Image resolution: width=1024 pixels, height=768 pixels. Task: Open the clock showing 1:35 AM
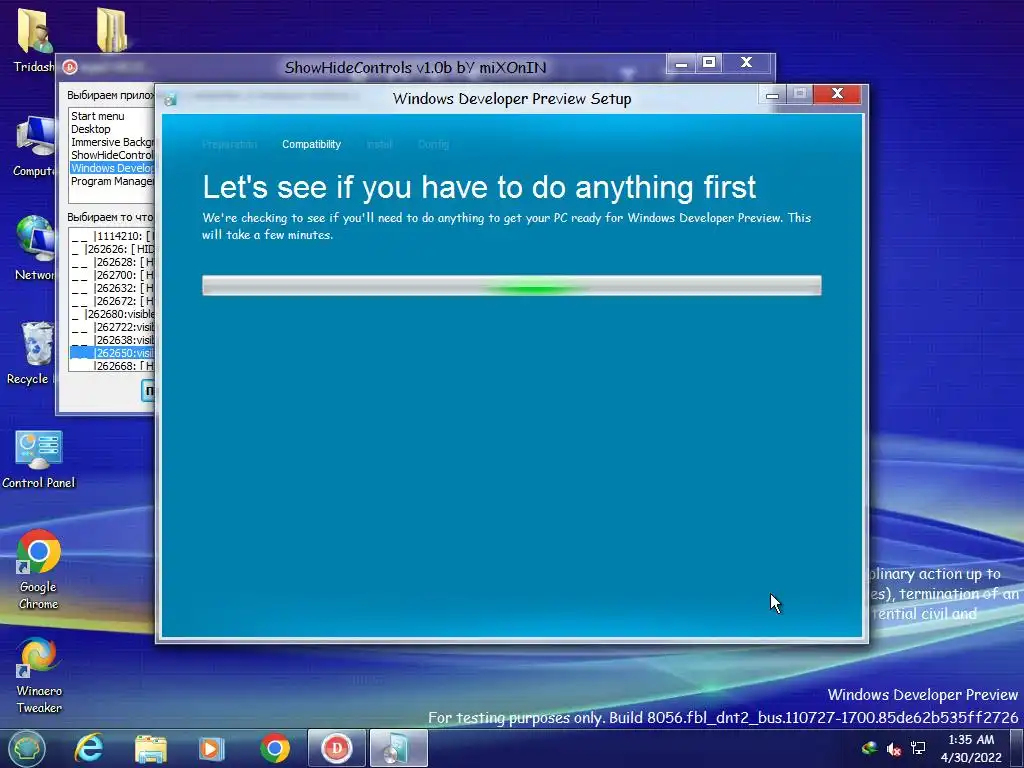click(971, 748)
